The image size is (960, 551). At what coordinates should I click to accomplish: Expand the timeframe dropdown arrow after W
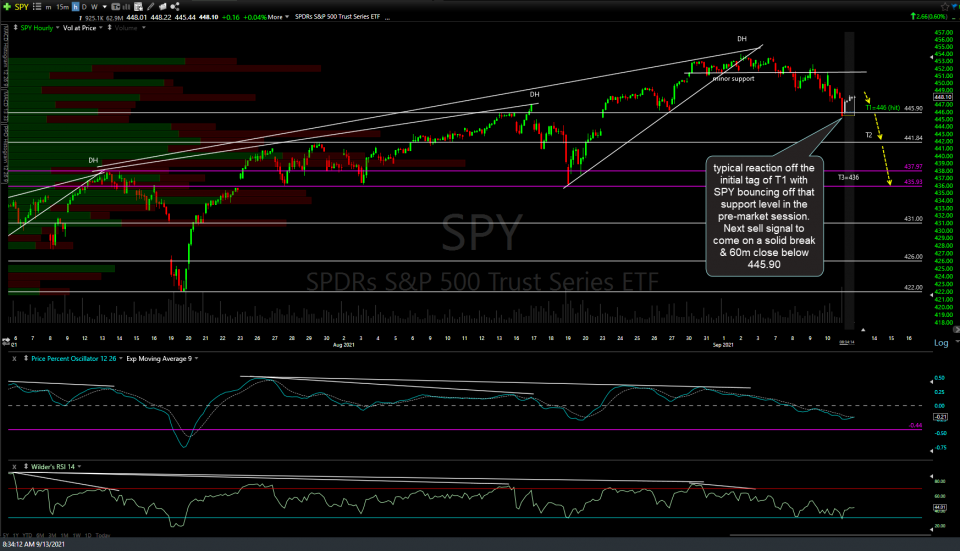(104, 7)
